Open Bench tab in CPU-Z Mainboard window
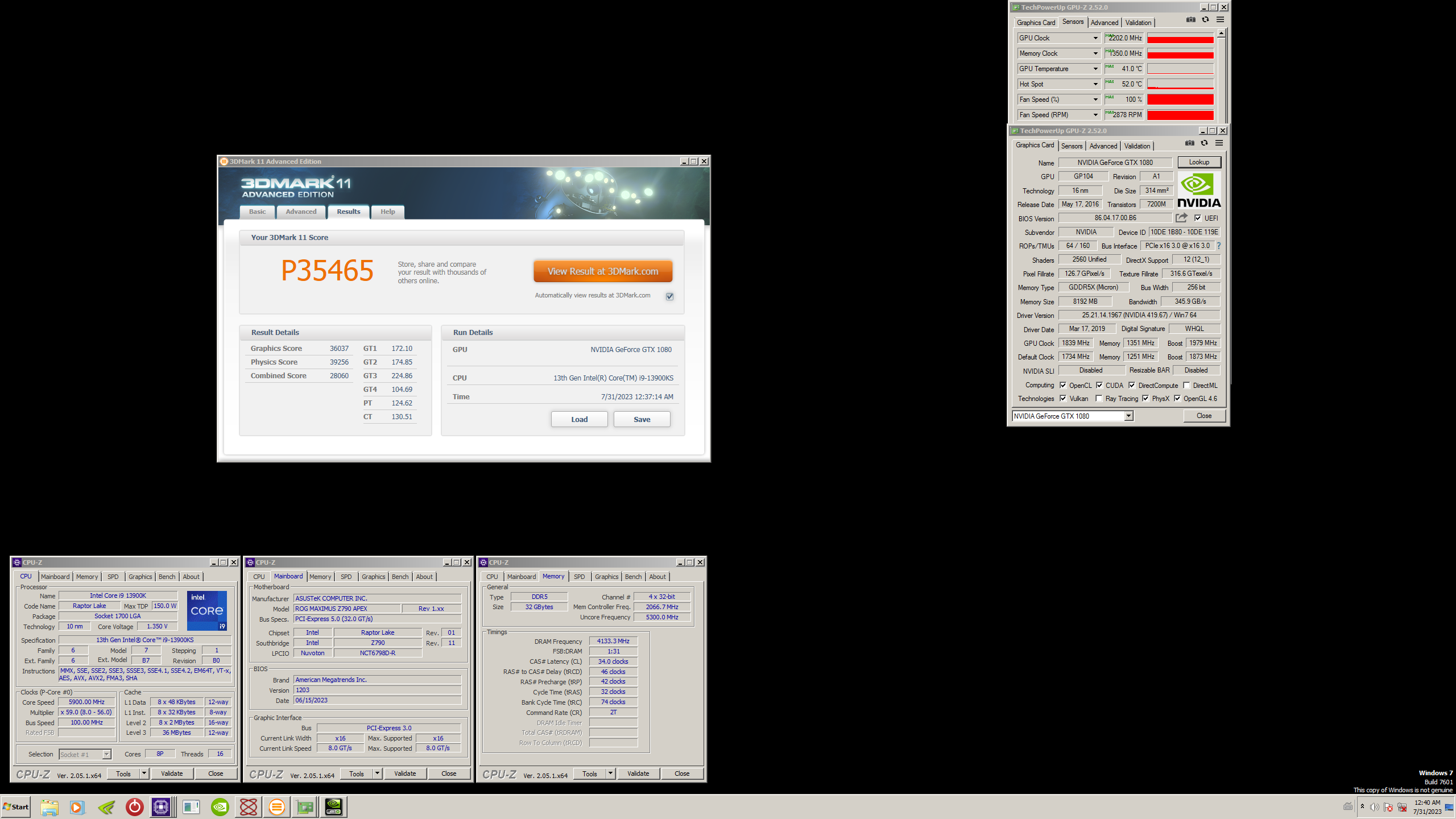The image size is (1456, 819). 400,577
